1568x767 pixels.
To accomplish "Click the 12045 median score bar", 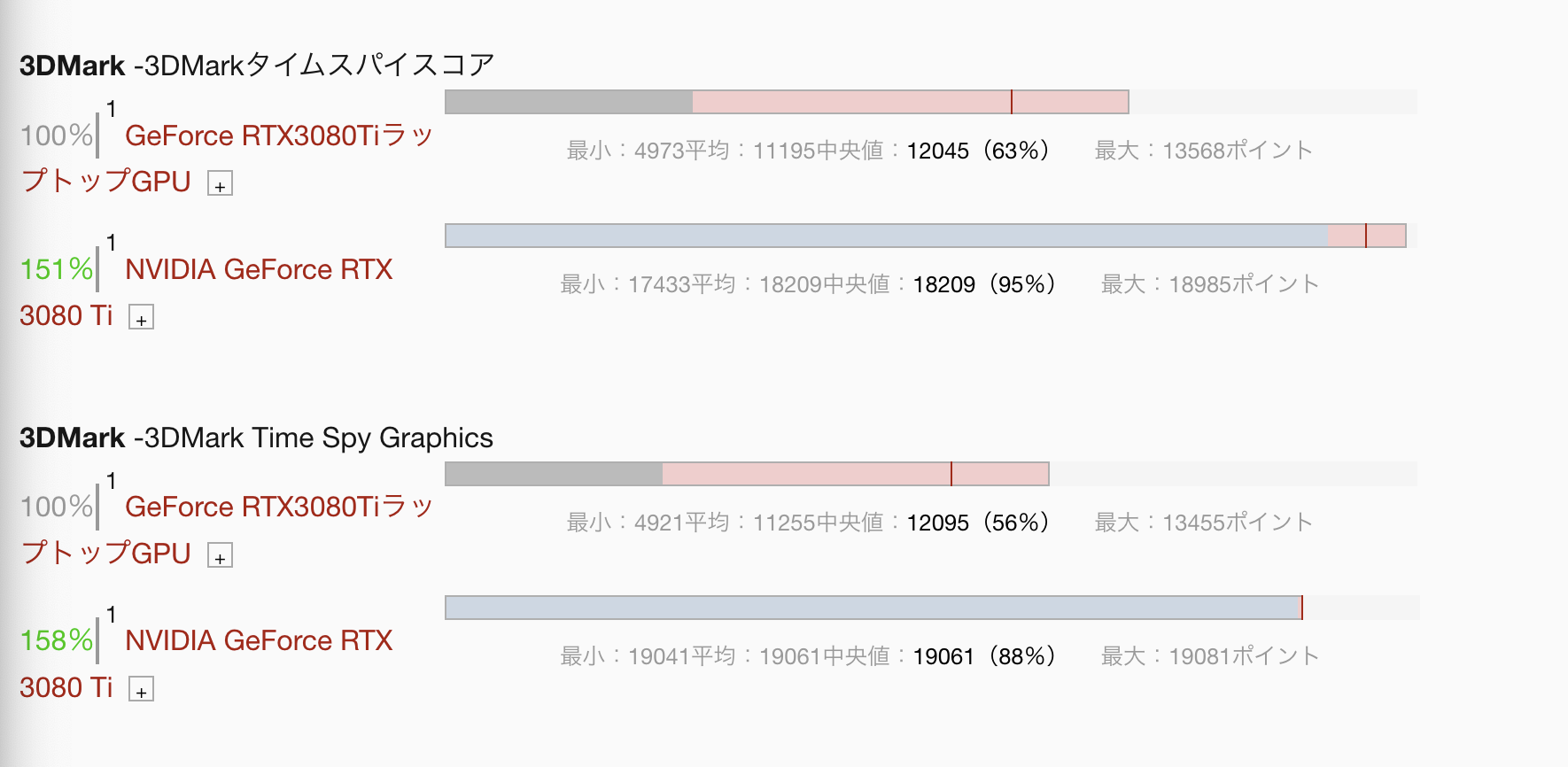I will coord(787,102).
